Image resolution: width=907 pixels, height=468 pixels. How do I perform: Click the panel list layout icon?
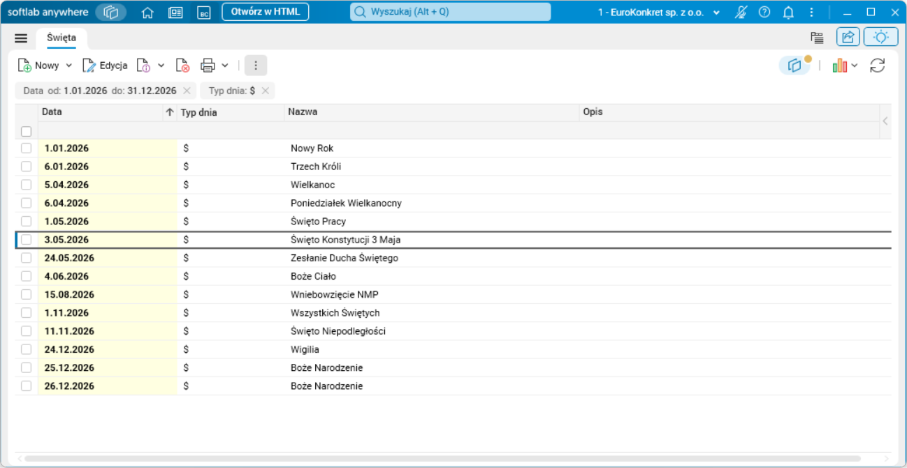[x=817, y=38]
